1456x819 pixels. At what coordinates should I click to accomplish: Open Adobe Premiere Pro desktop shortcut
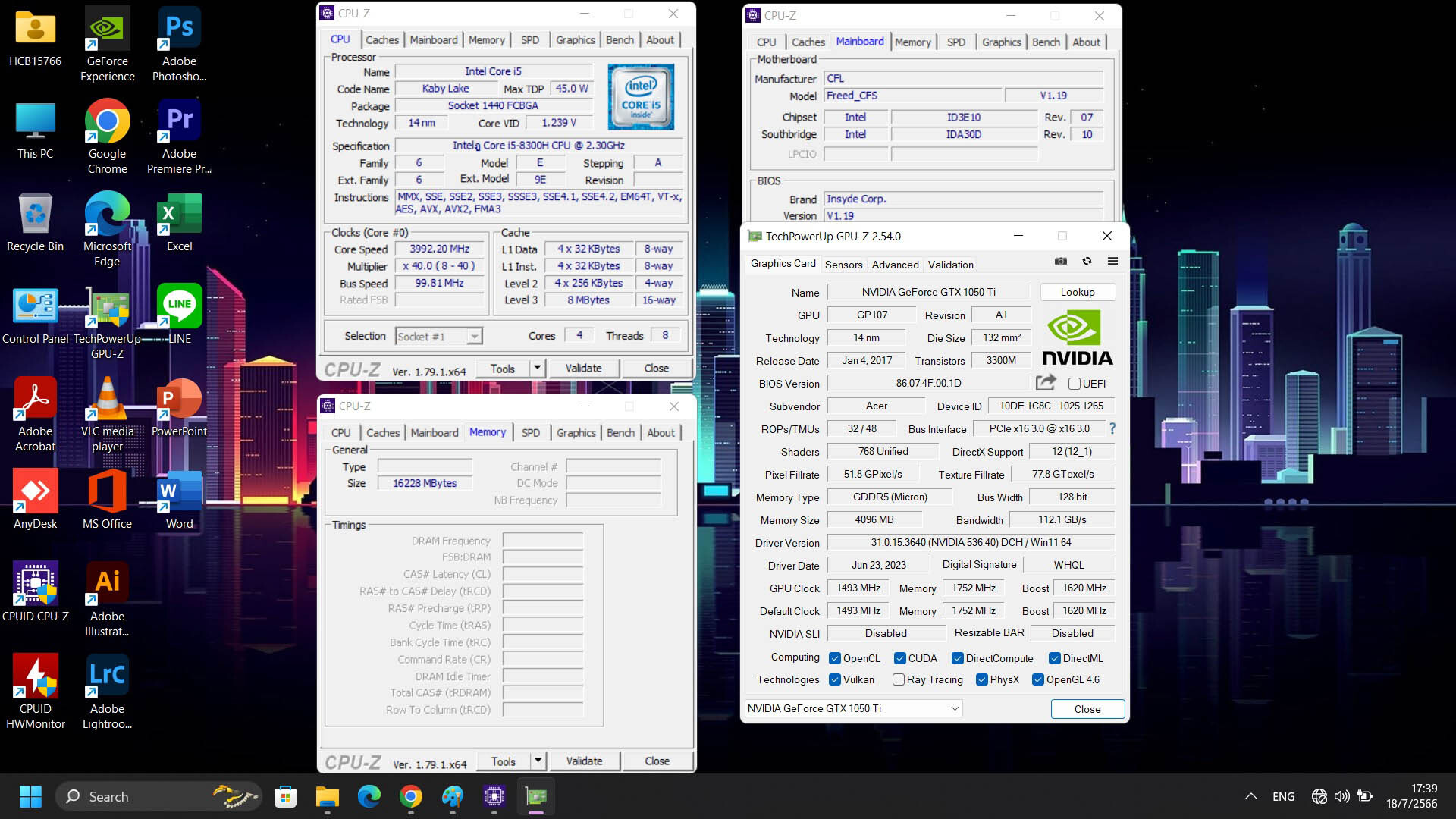[179, 136]
